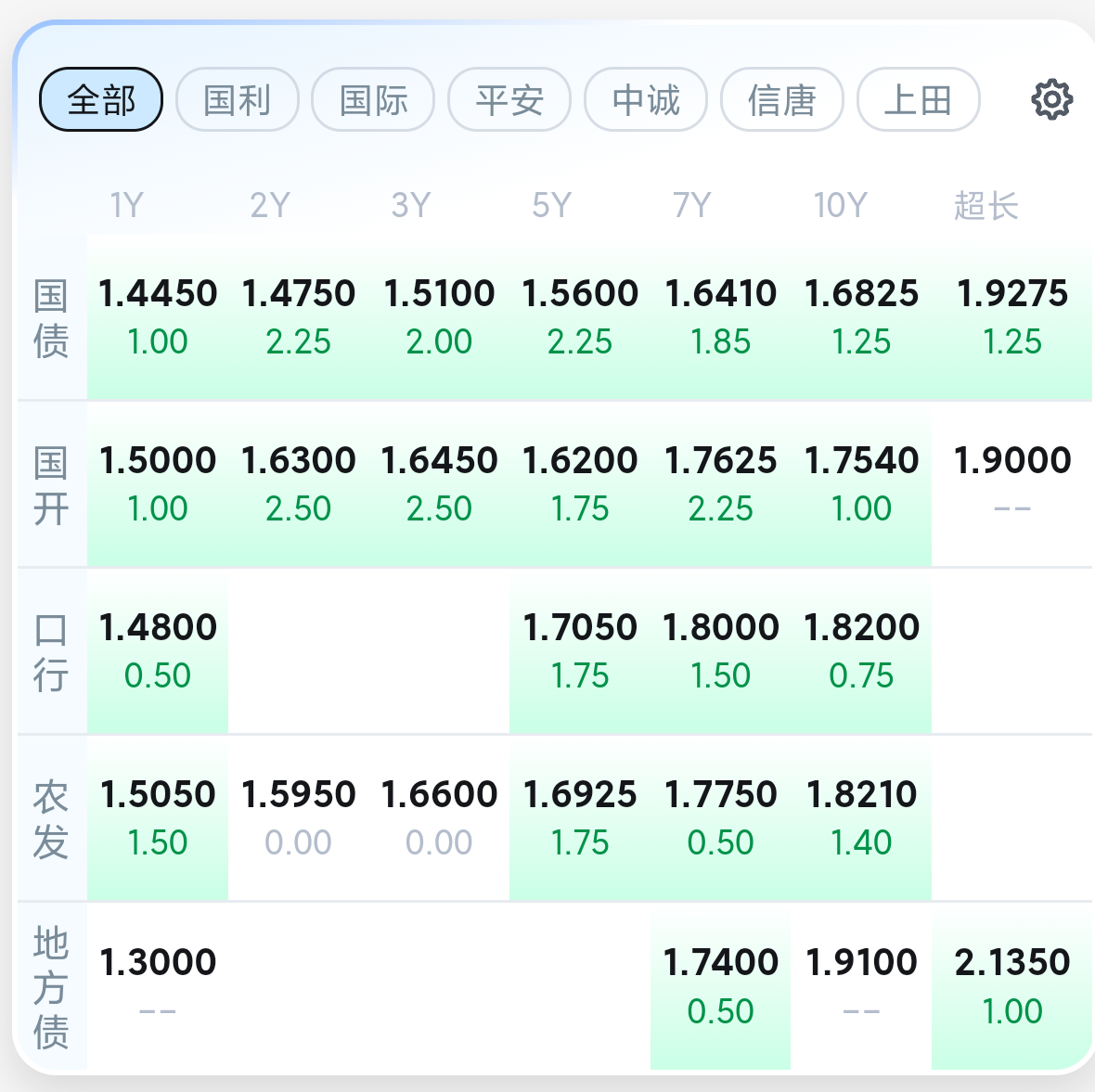This screenshot has height=1092, width=1095.
Task: Click the 国开 row label
Action: (51, 484)
